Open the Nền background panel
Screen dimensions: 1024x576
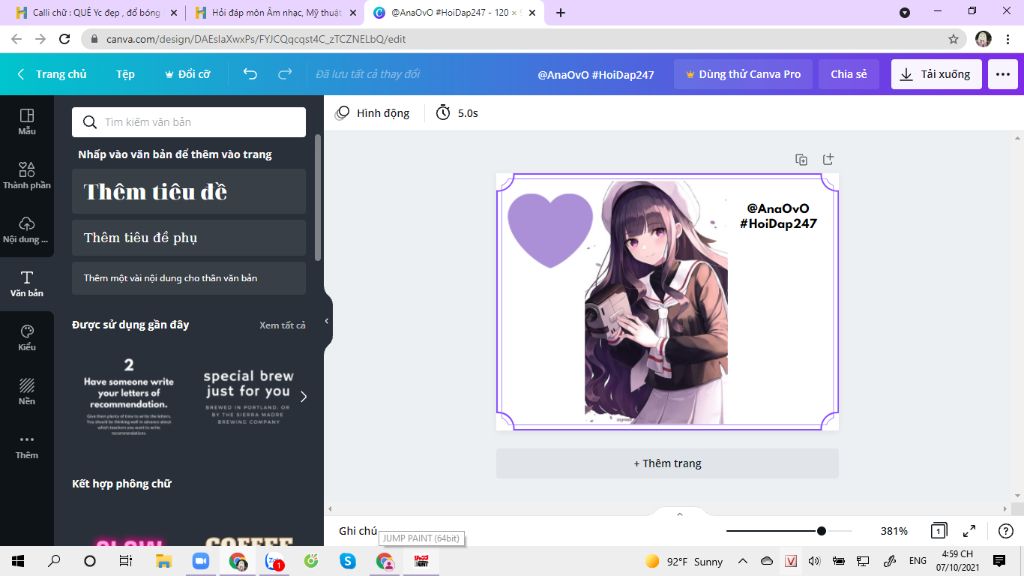click(x=27, y=392)
